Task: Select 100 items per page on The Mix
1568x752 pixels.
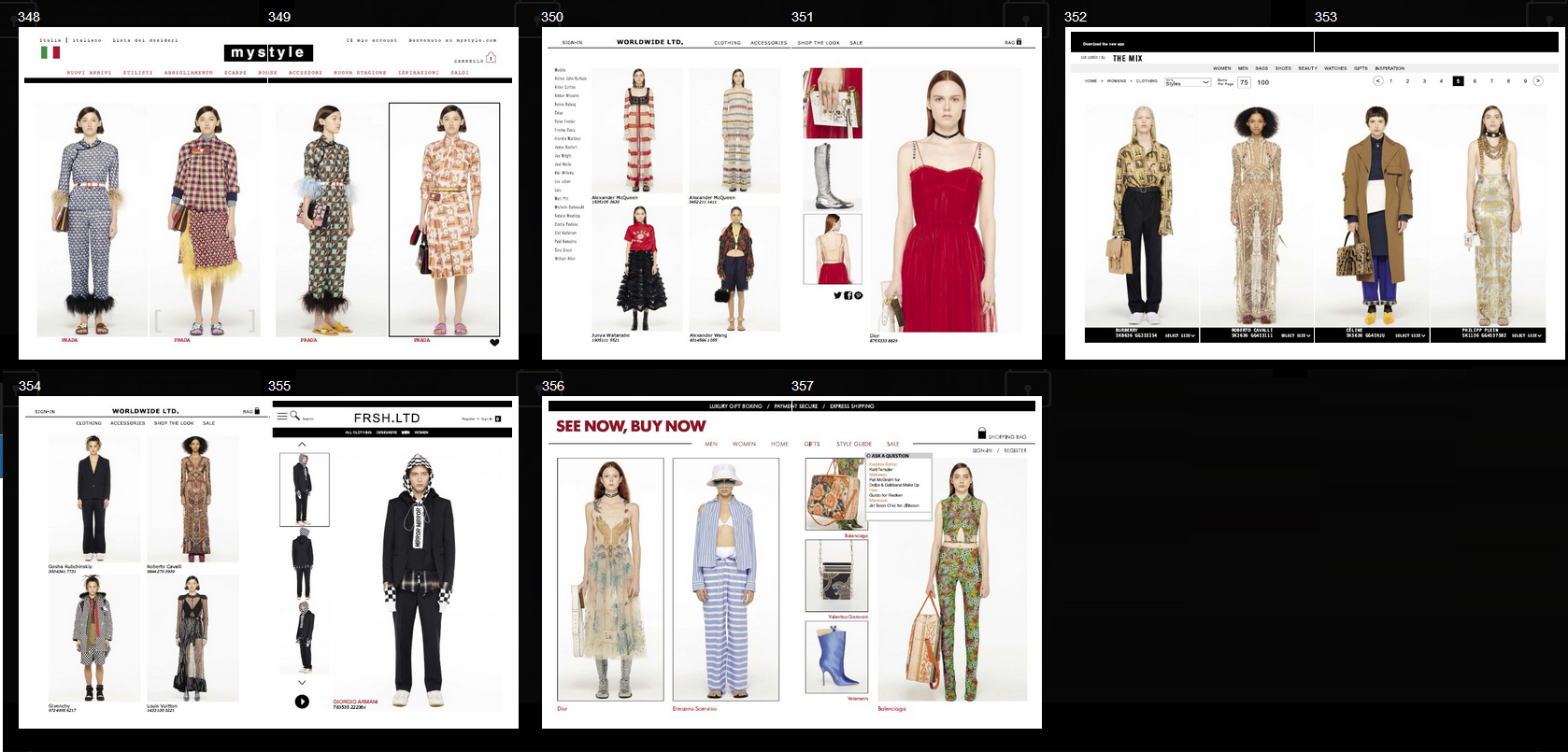Action: (x=1262, y=82)
